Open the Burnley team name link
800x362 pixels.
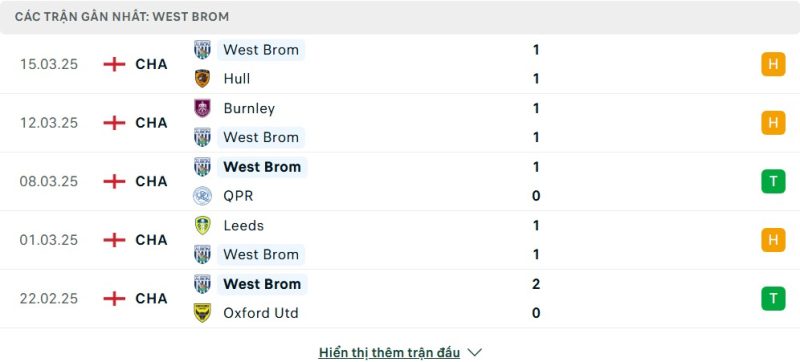pos(249,109)
